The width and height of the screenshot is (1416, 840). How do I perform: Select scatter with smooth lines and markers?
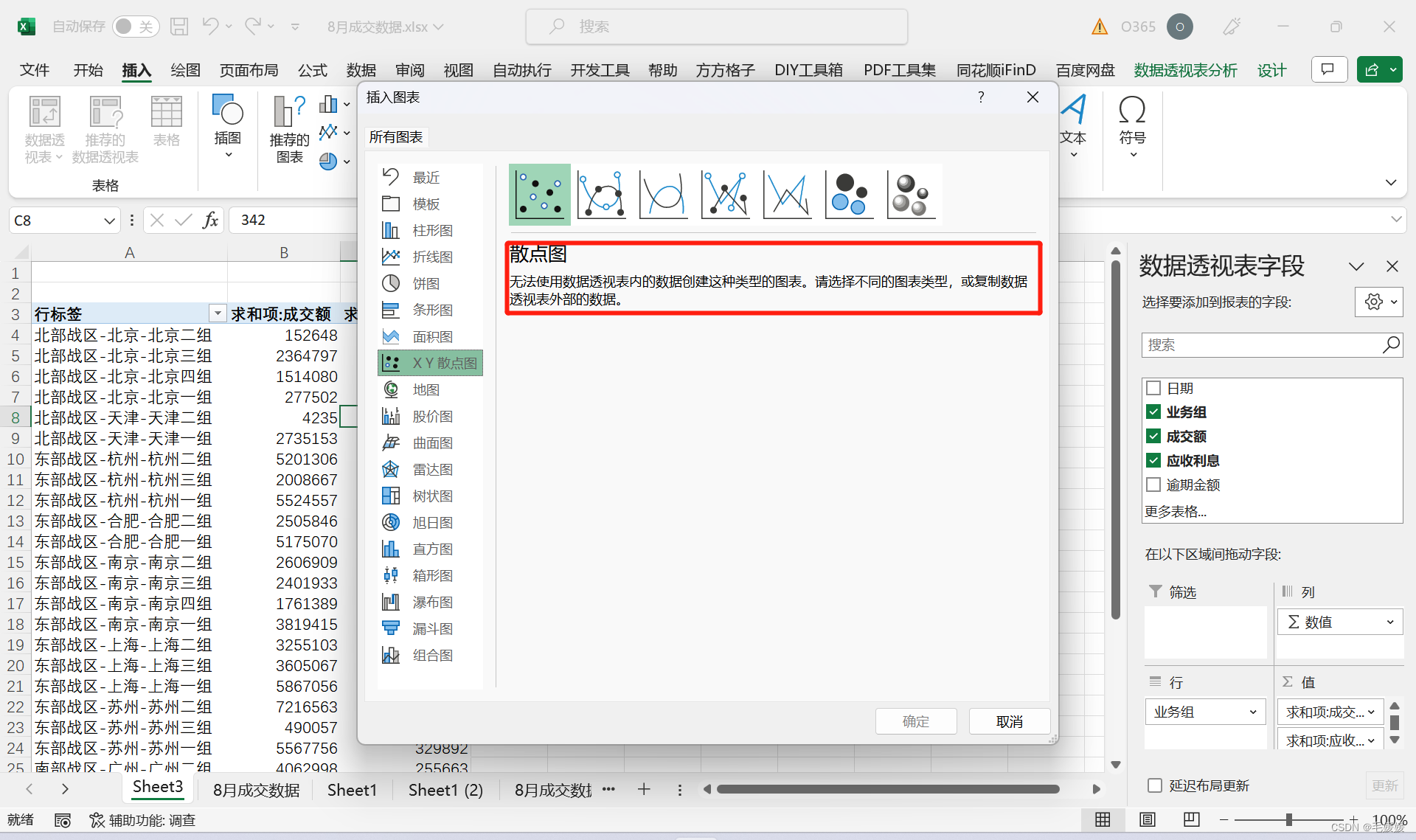click(602, 195)
